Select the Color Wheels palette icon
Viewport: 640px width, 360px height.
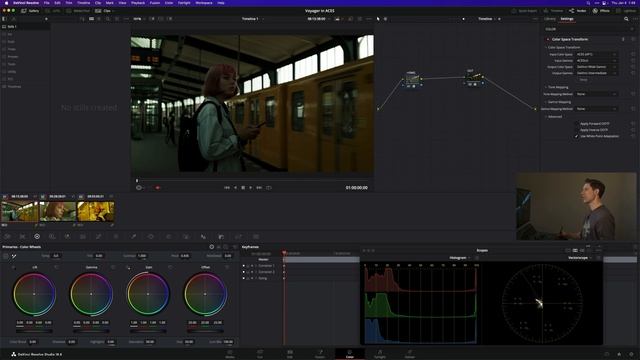(x=37, y=237)
